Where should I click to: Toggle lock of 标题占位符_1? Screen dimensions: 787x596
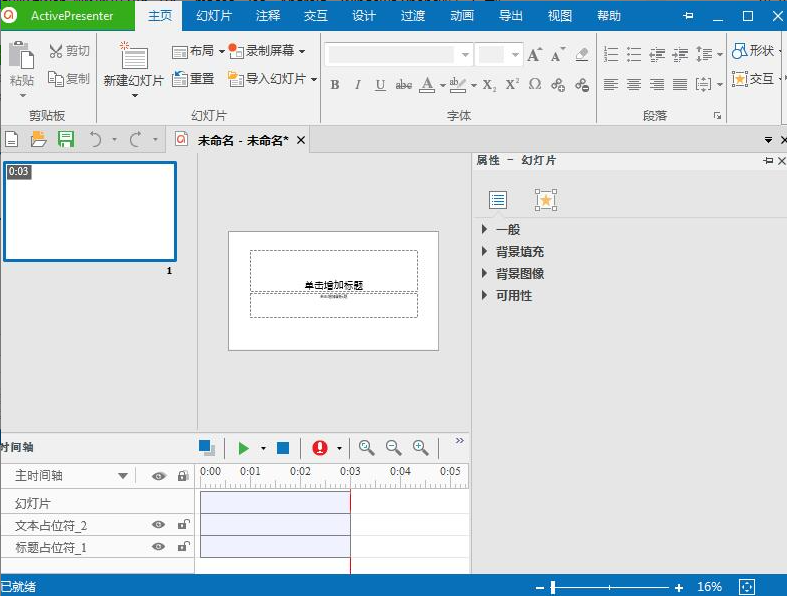[183, 547]
